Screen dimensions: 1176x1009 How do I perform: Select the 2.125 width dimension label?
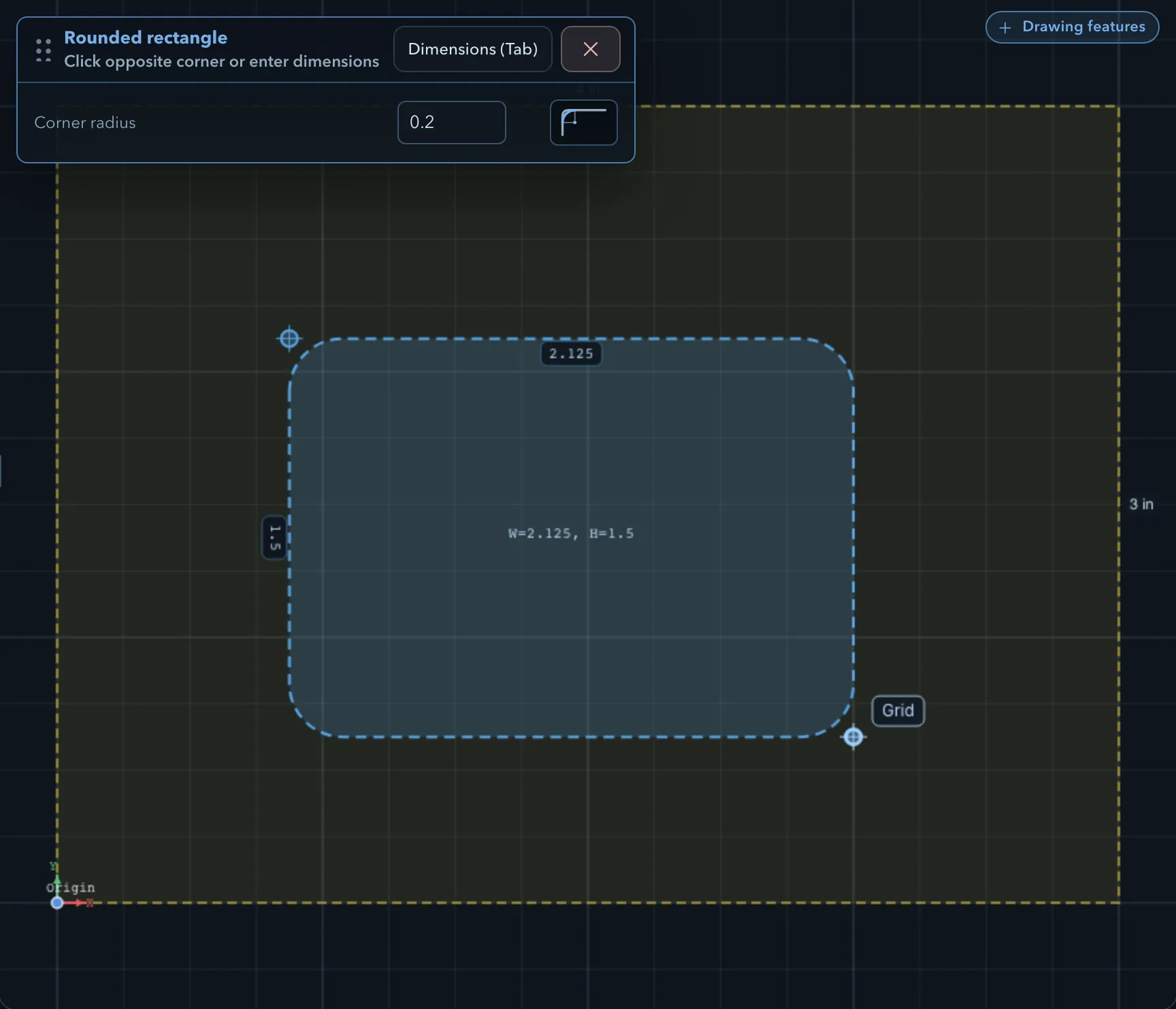[x=571, y=353]
